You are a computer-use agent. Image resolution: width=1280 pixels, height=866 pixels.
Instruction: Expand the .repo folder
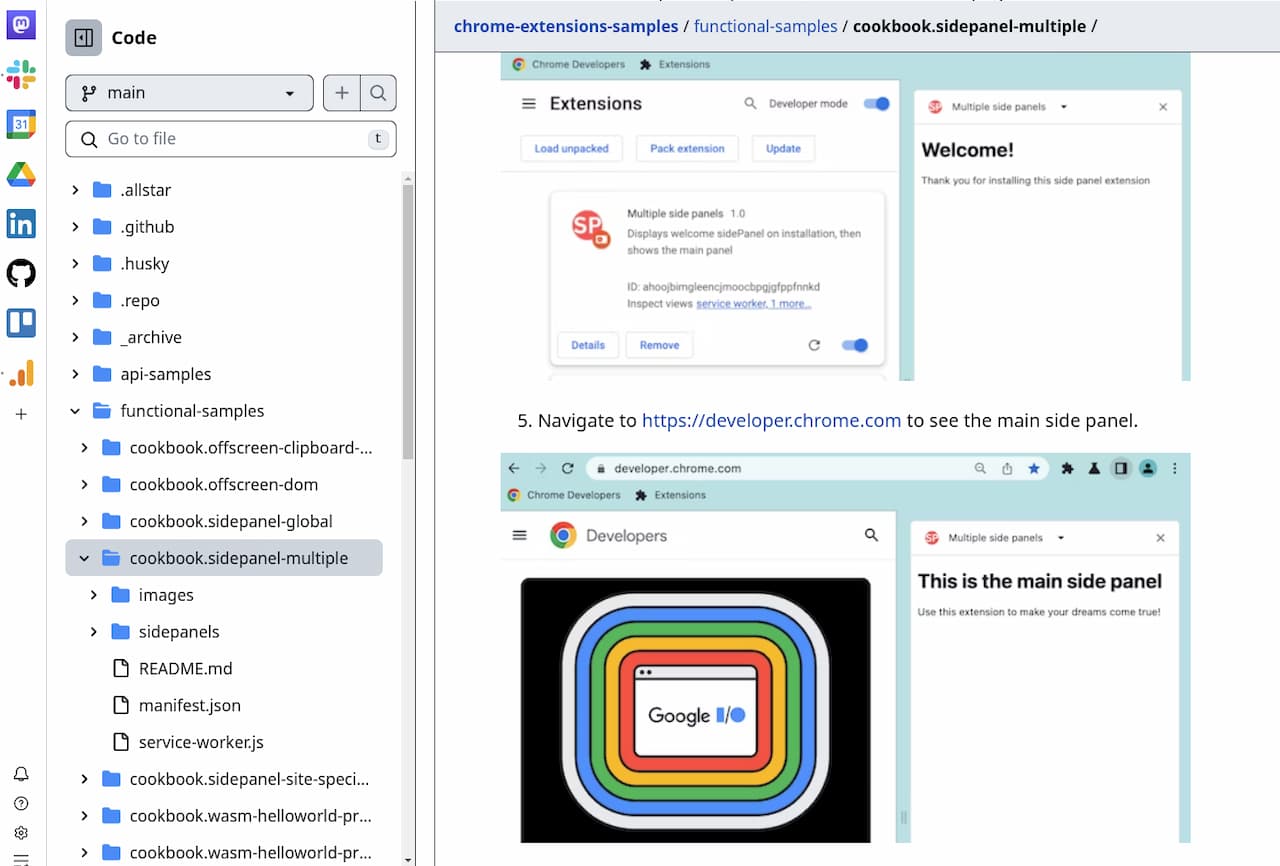(75, 301)
